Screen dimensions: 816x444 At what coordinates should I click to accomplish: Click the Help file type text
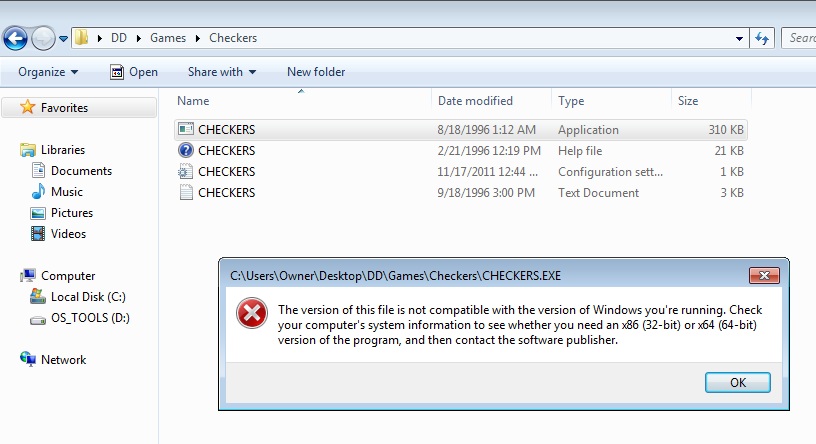coord(580,151)
